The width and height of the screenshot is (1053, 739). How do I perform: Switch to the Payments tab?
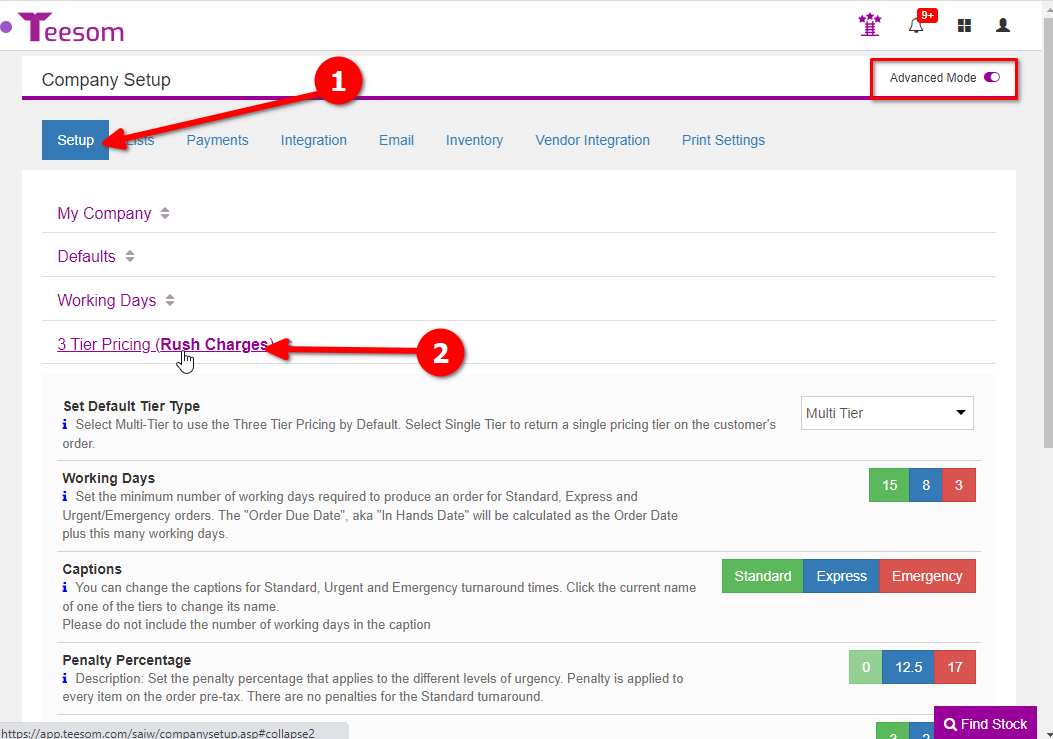pyautogui.click(x=218, y=140)
